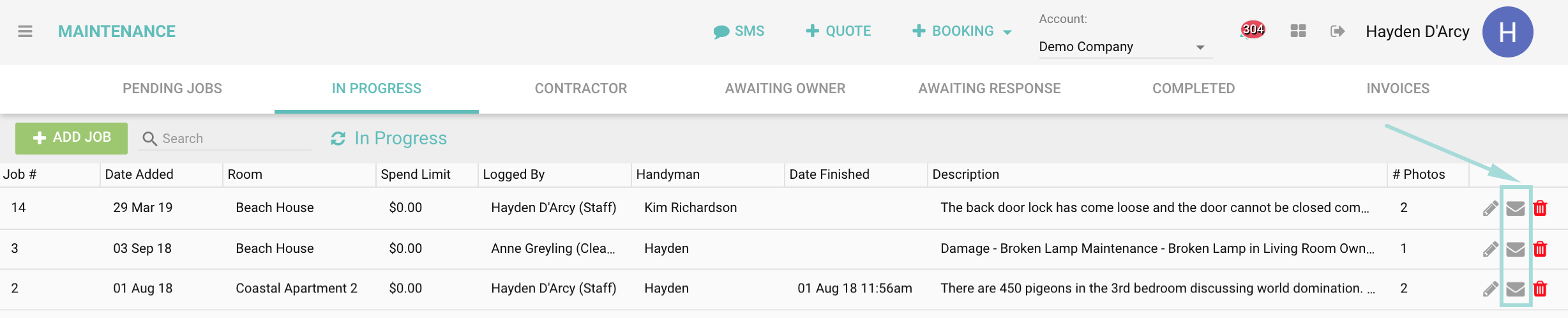This screenshot has width=1568, height=318.
Task: Refresh the In Progress list
Action: coord(338,139)
